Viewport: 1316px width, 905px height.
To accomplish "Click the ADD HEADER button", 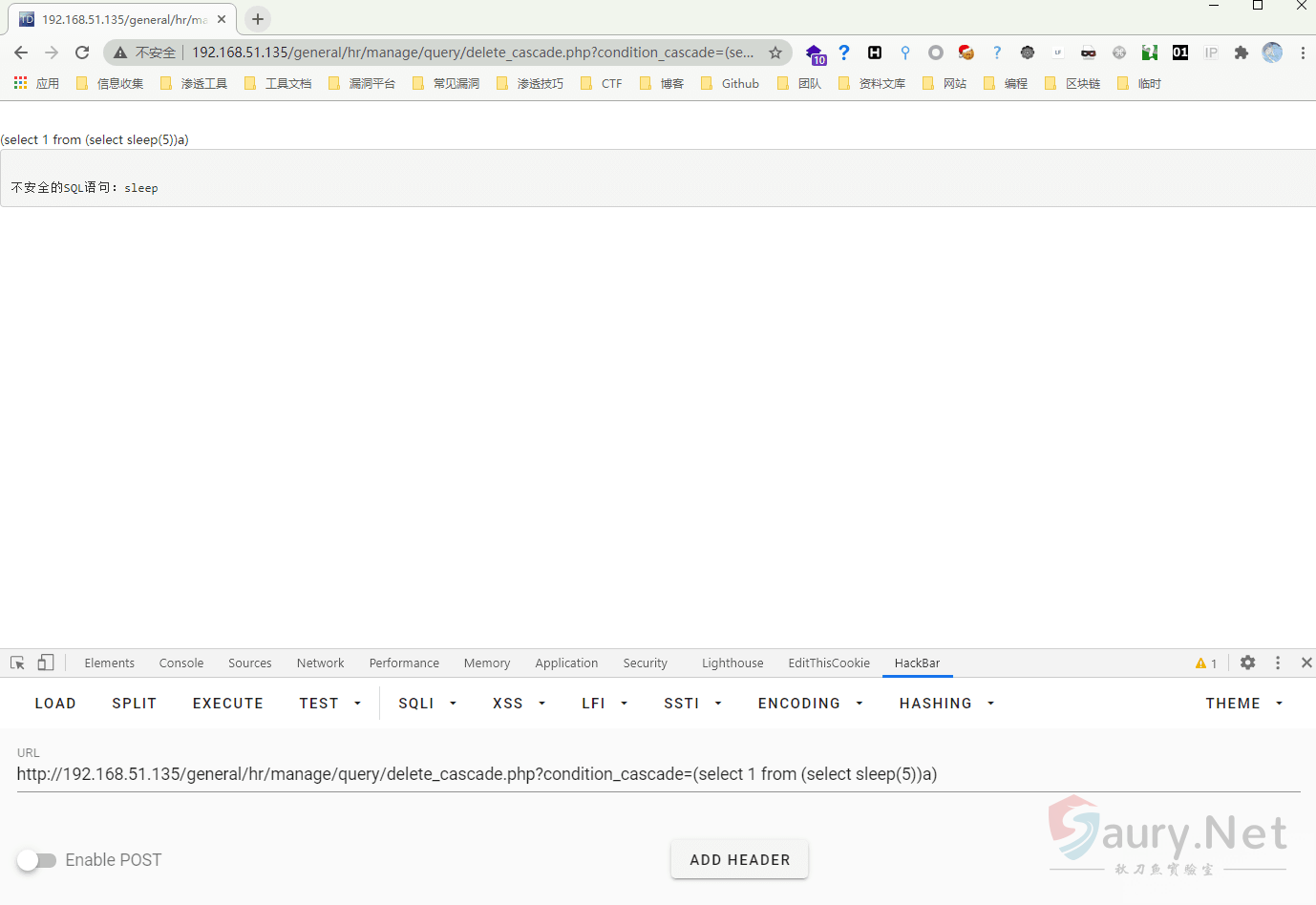I will [x=739, y=860].
